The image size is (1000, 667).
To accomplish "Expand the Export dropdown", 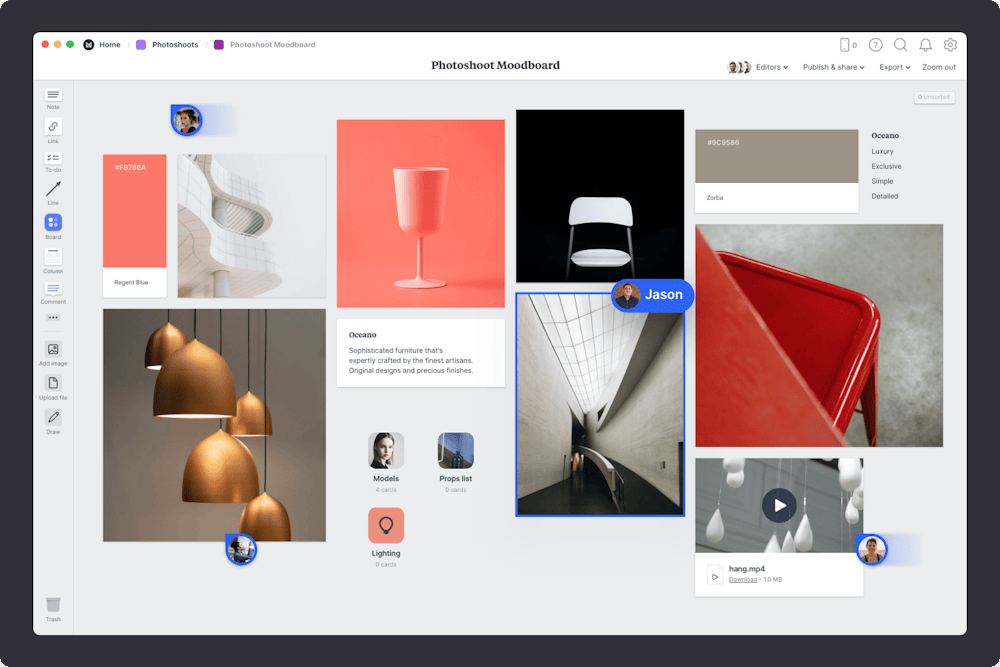I will [894, 67].
